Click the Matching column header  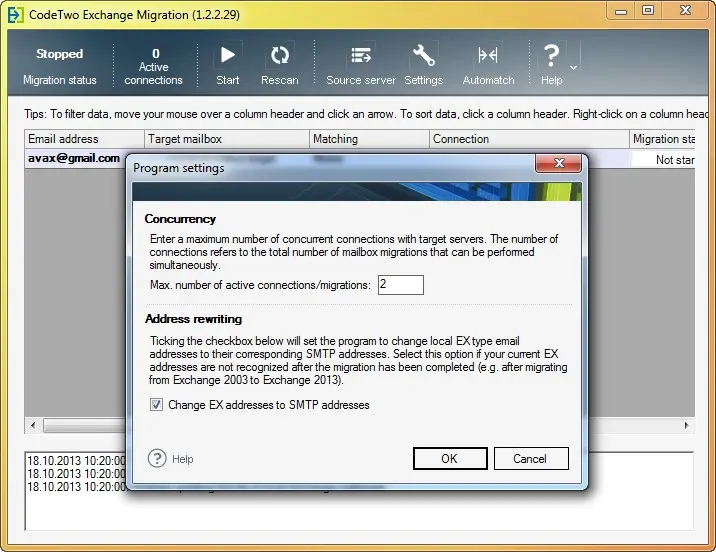369,139
